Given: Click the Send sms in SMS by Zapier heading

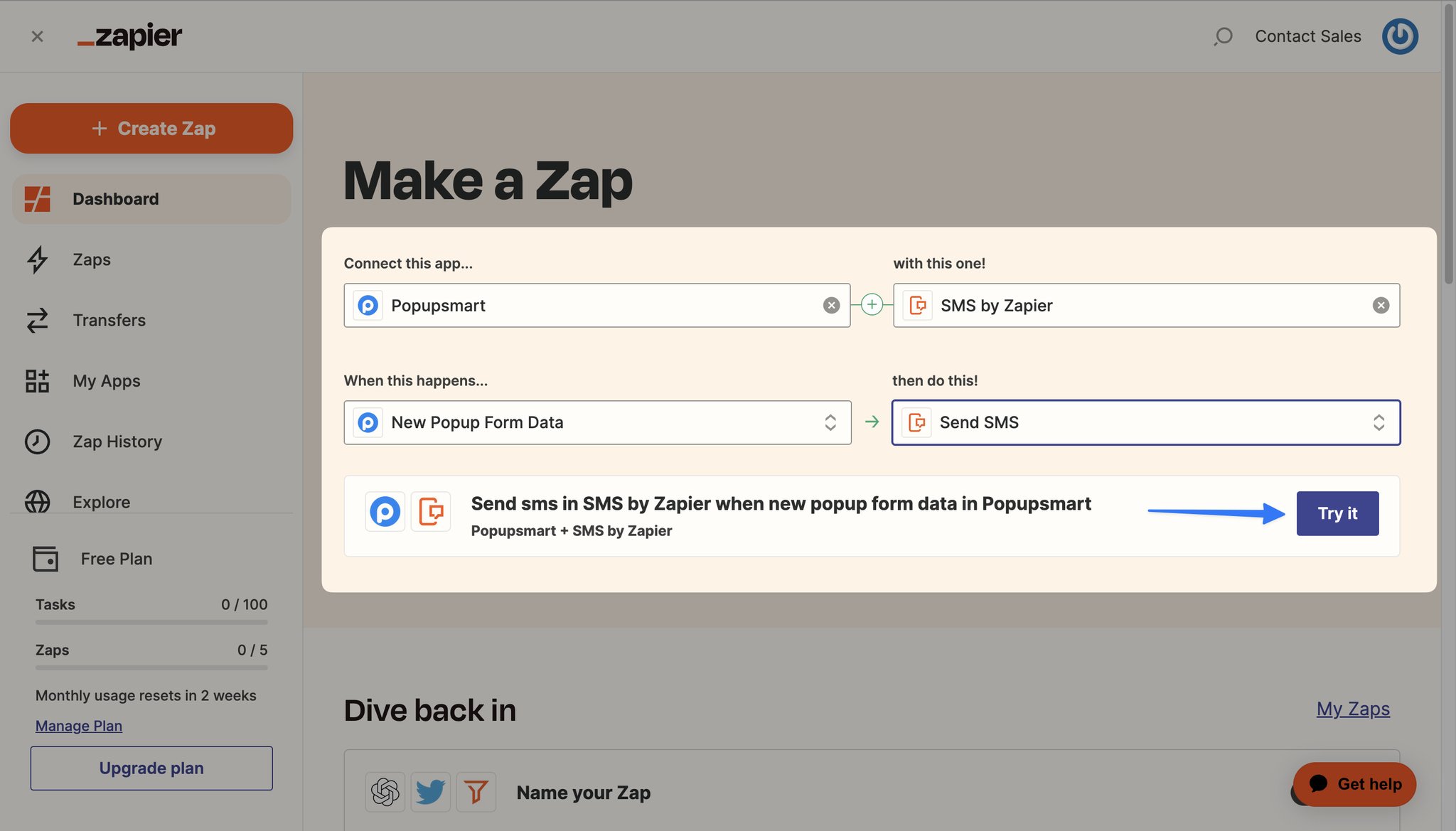Looking at the screenshot, I should tap(781, 504).
